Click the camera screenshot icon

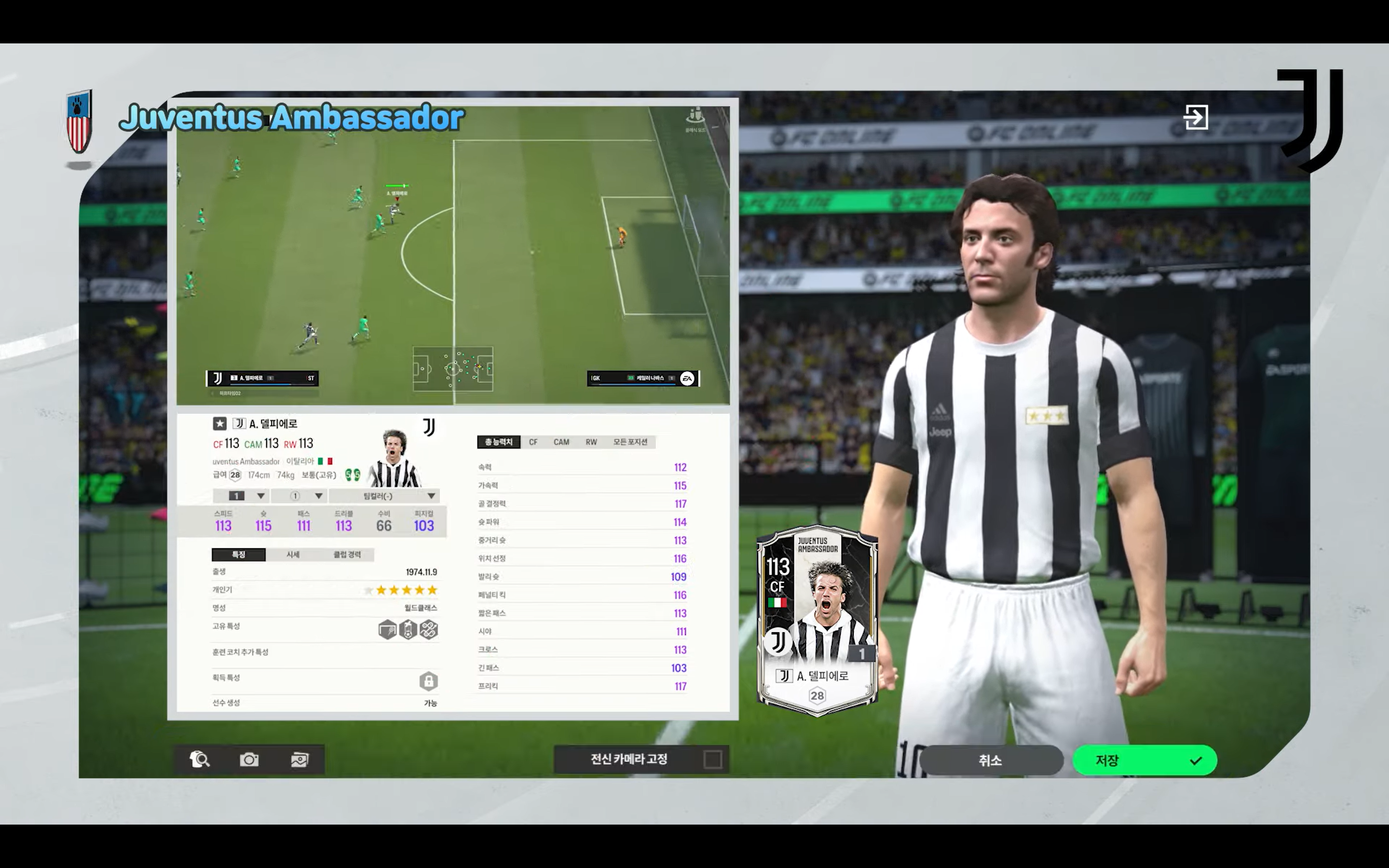coord(249,759)
